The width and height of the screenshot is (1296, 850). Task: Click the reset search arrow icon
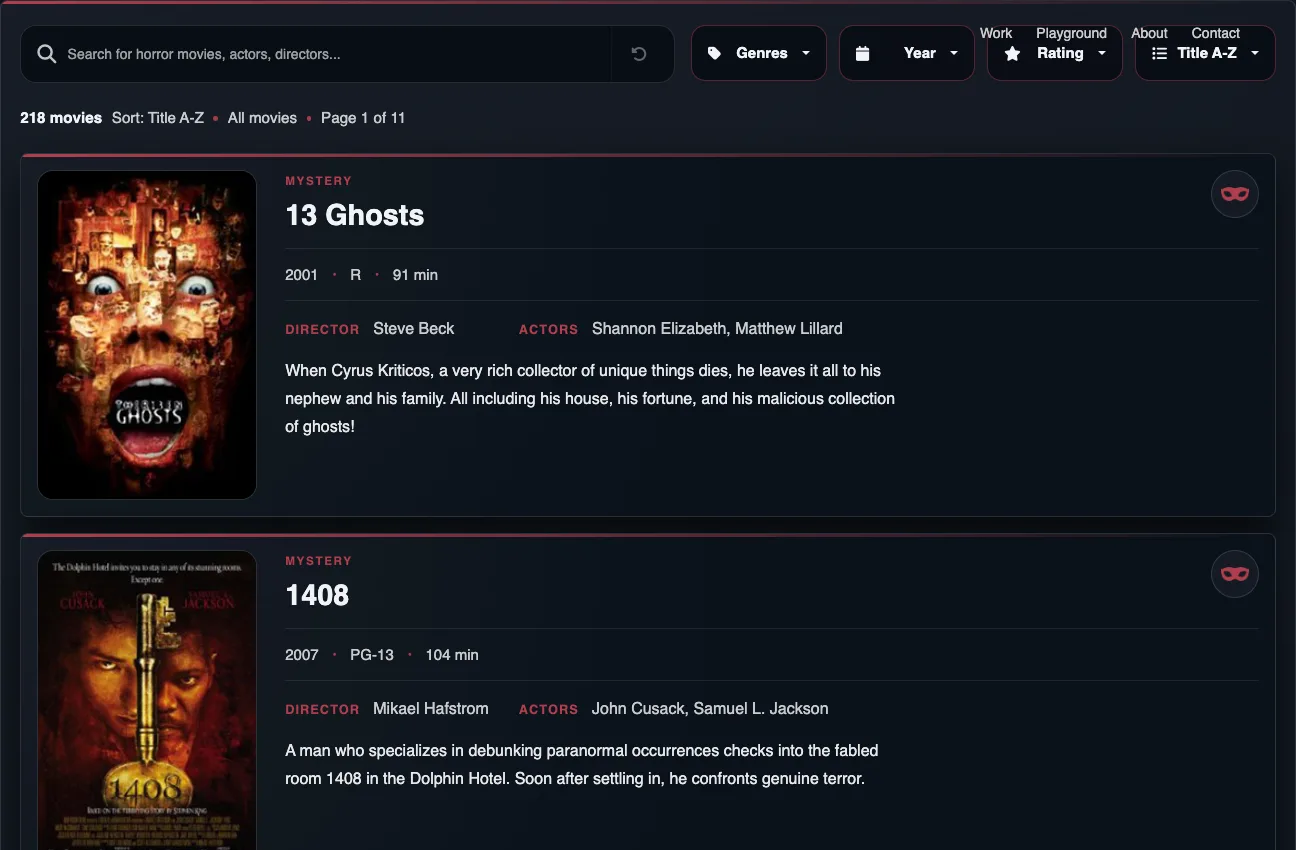pyautogui.click(x=639, y=54)
